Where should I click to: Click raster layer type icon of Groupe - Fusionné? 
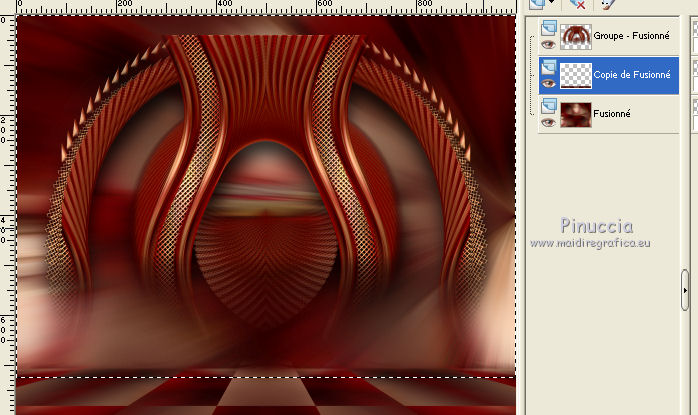pyautogui.click(x=548, y=28)
